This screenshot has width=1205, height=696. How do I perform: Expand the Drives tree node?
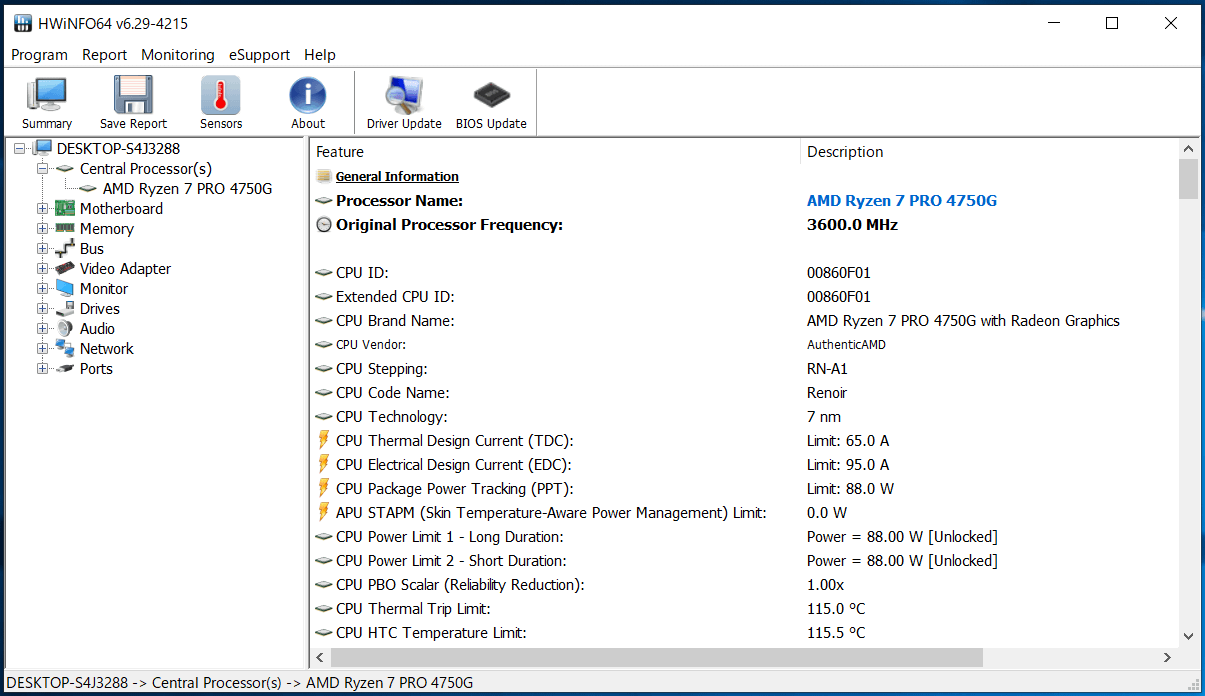pos(42,308)
